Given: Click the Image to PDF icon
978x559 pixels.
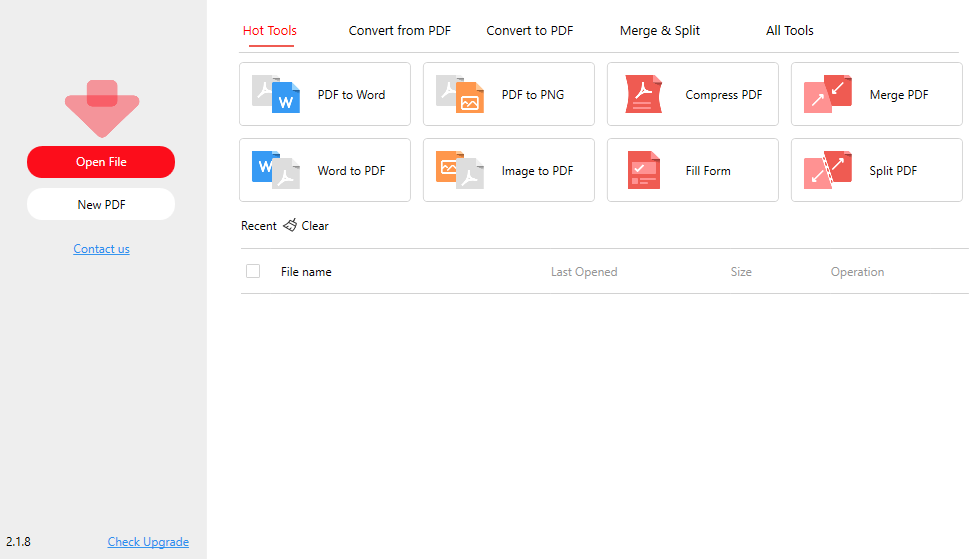Looking at the screenshot, I should (460, 170).
